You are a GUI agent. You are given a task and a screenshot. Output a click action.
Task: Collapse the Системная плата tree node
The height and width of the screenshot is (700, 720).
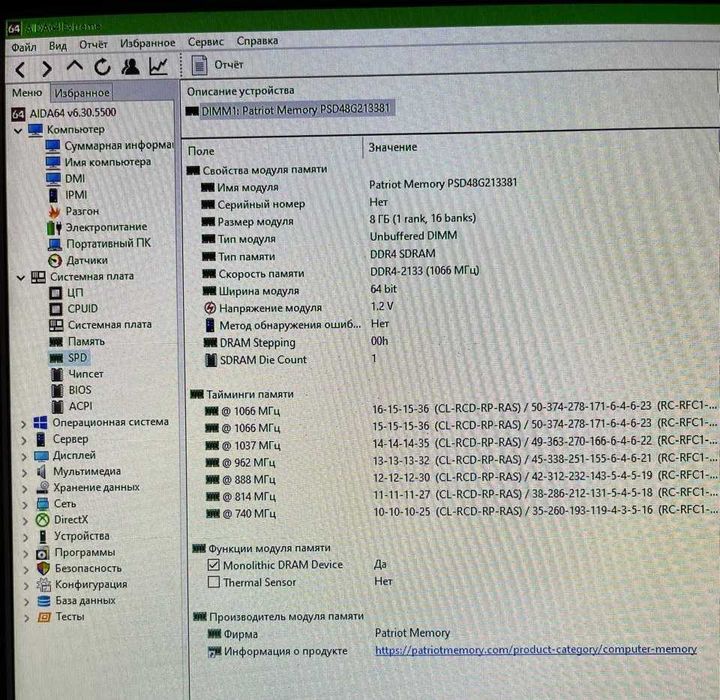pos(21,277)
